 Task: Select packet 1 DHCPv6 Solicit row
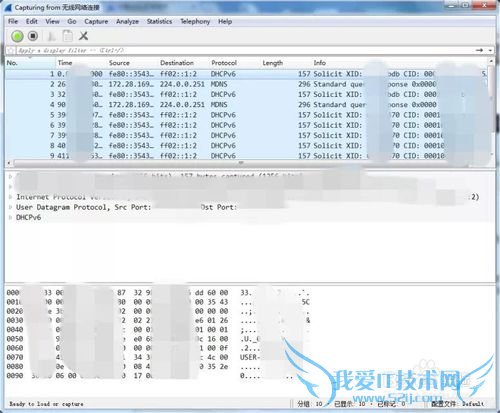(247, 74)
